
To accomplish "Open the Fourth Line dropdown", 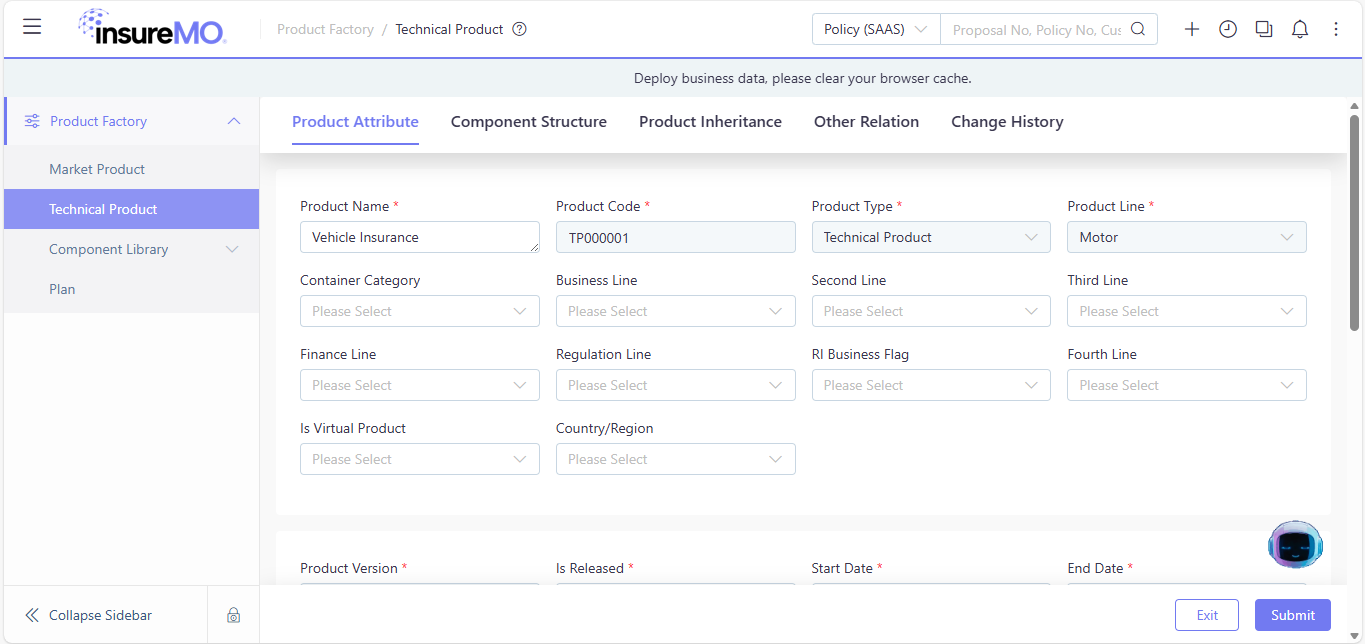I will (x=1187, y=385).
